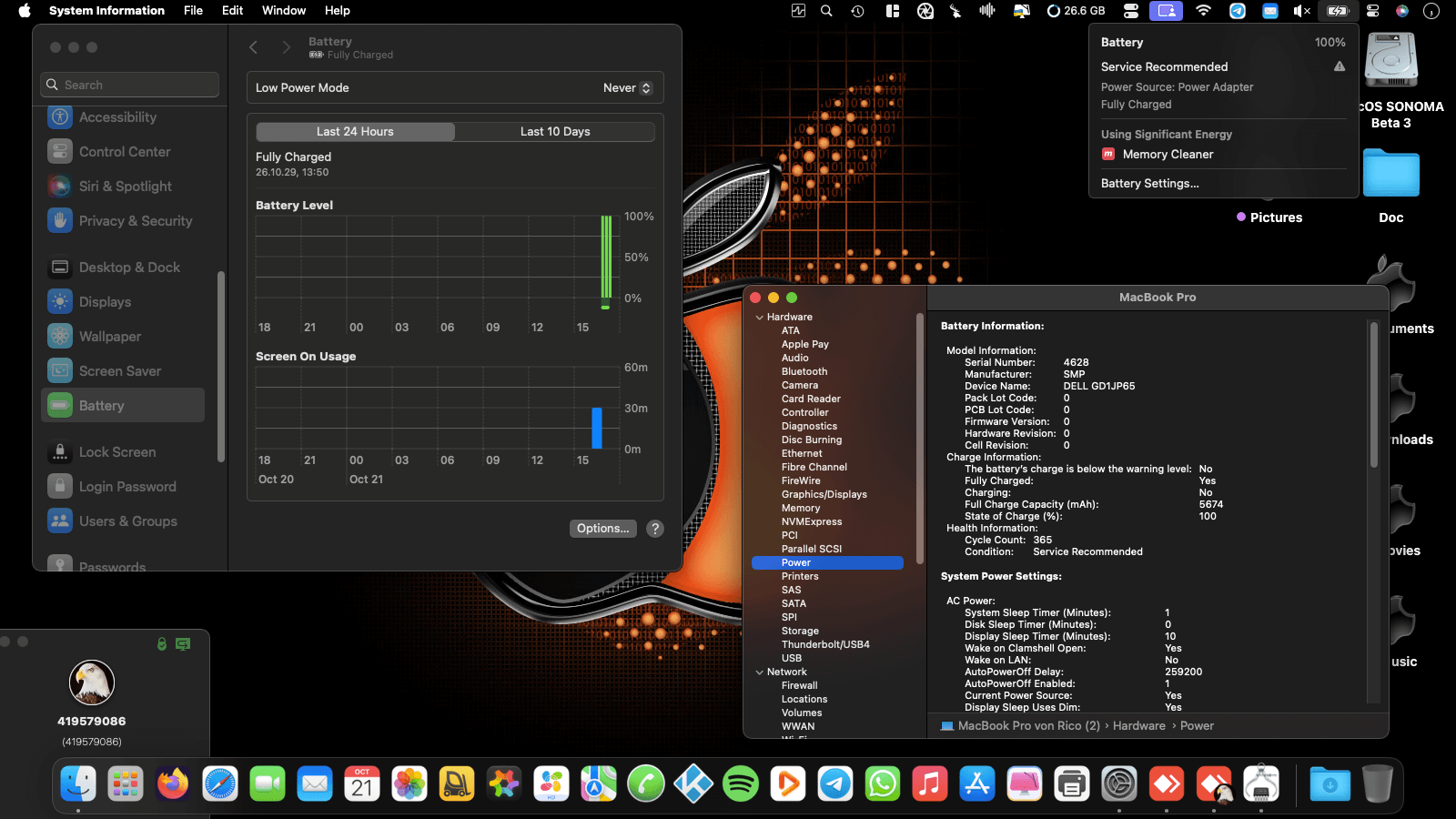
Task: Open the macOS Sonoma Beta 3 drive on desktop
Action: point(1391,60)
